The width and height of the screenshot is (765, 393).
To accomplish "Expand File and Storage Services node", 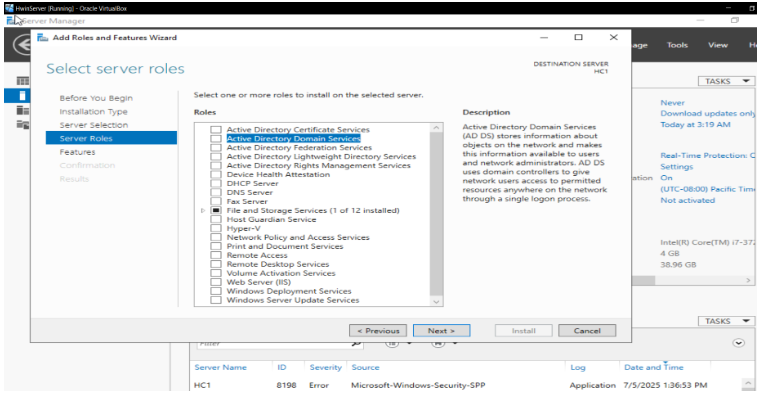I will (x=203, y=211).
